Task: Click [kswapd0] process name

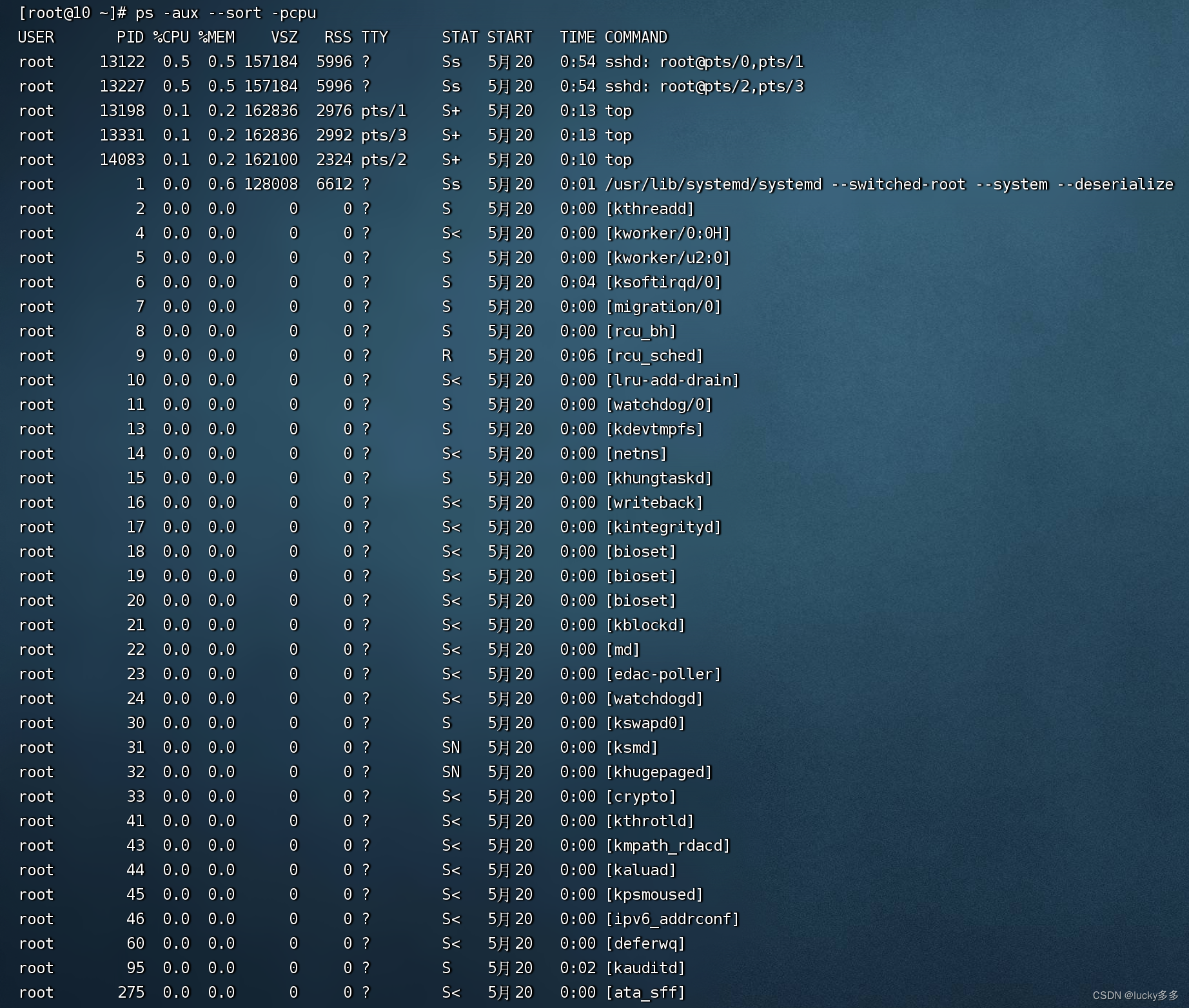Action: coord(645,723)
